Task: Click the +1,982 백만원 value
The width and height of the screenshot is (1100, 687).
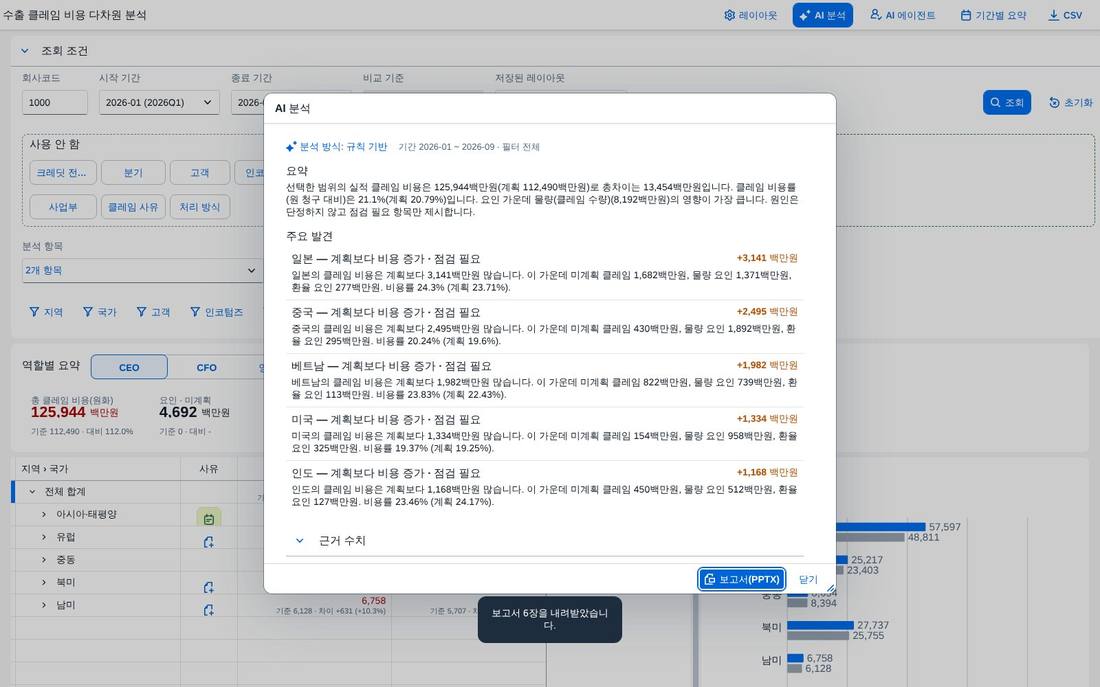Action: pyautogui.click(x=767, y=365)
